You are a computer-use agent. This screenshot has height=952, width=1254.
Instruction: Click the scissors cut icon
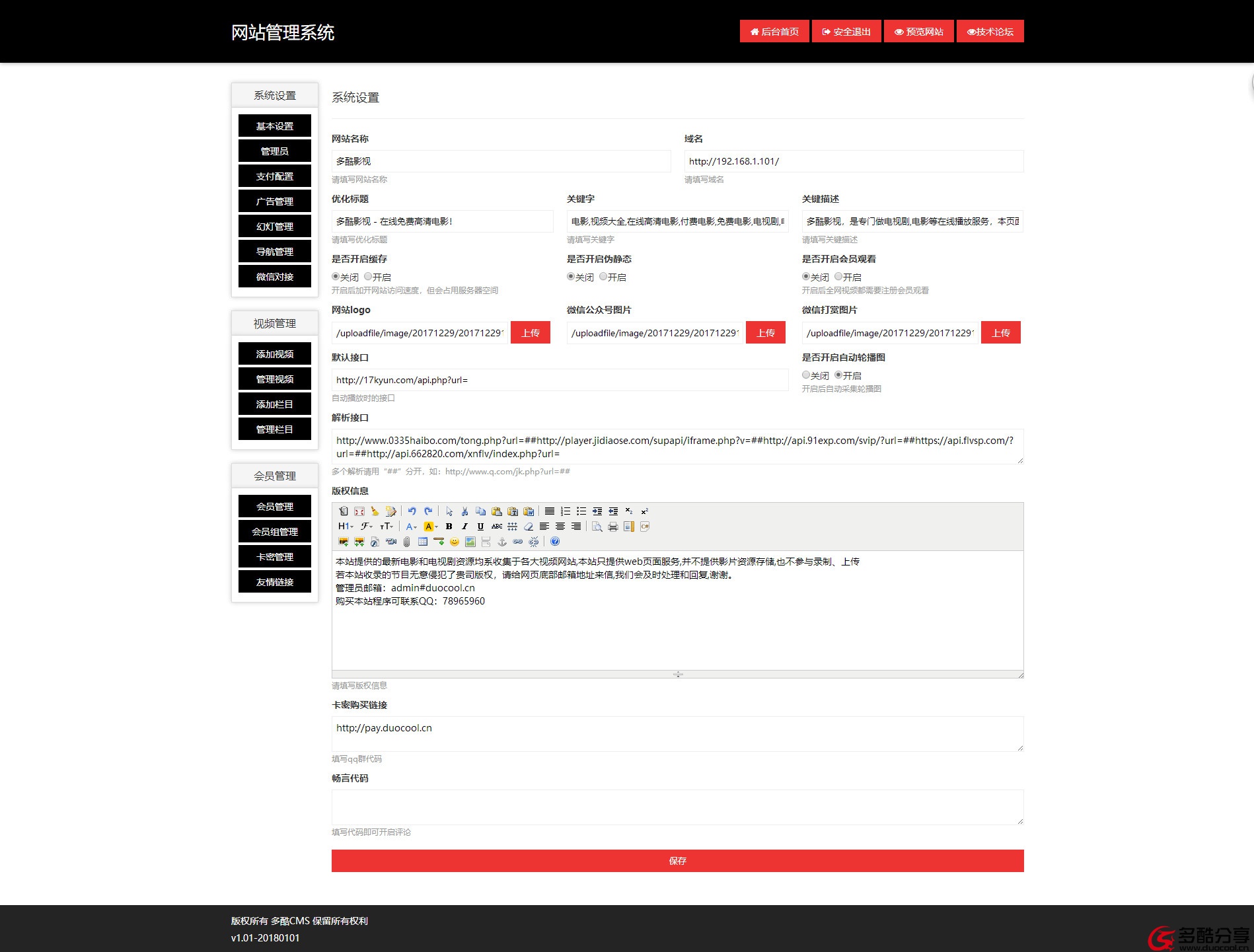tap(464, 511)
